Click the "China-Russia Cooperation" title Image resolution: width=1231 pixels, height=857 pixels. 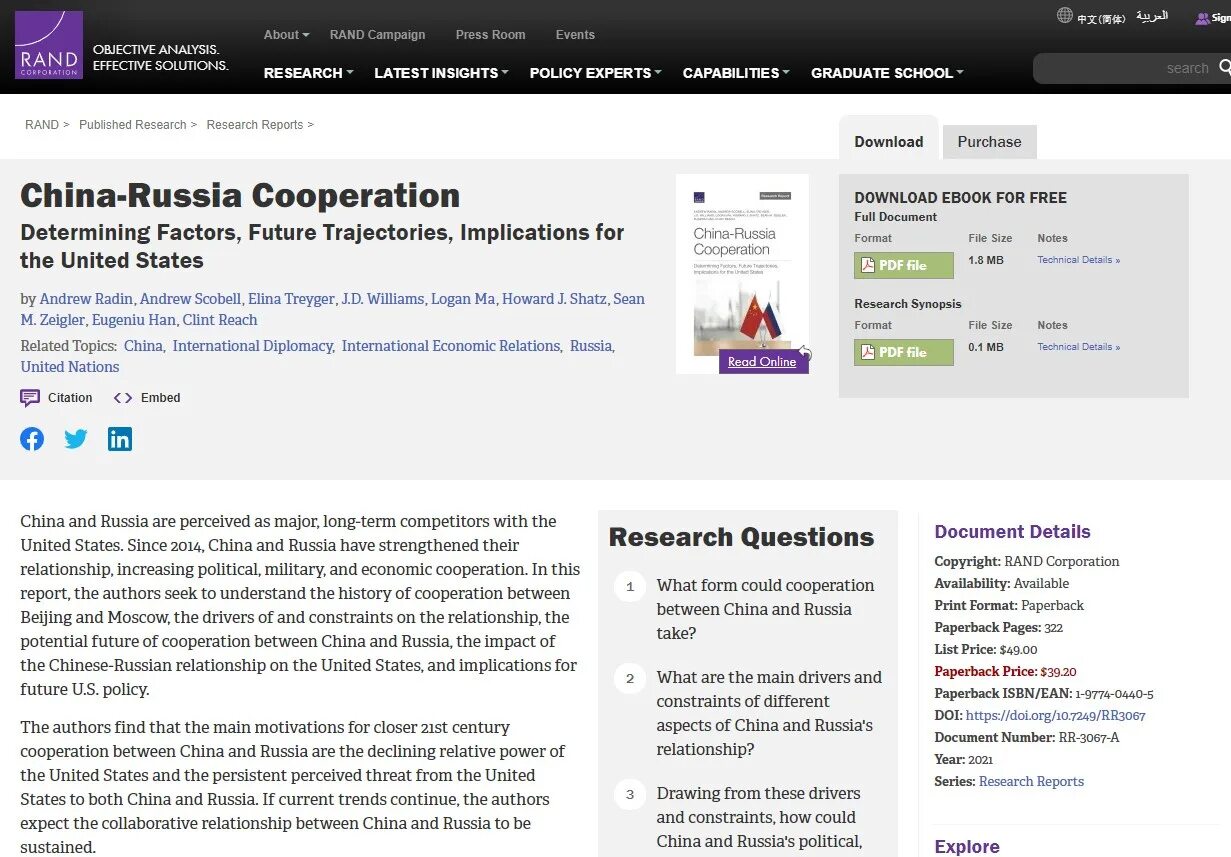pyautogui.click(x=240, y=195)
